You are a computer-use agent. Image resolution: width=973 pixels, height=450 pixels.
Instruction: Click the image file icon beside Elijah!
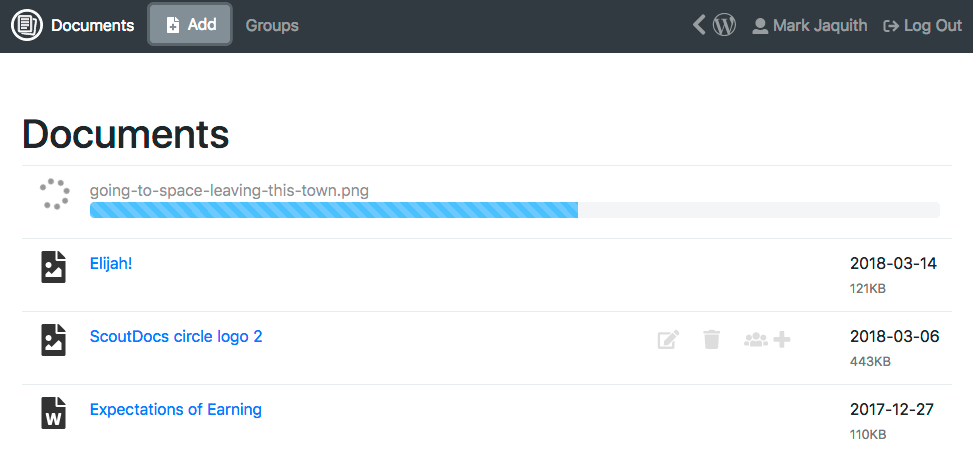click(x=54, y=267)
